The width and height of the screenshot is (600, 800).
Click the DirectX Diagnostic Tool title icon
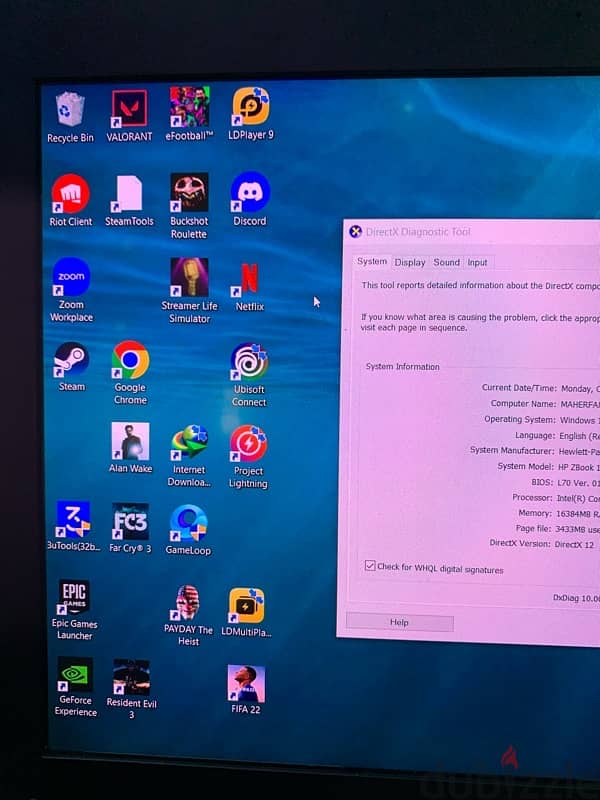[x=355, y=232]
